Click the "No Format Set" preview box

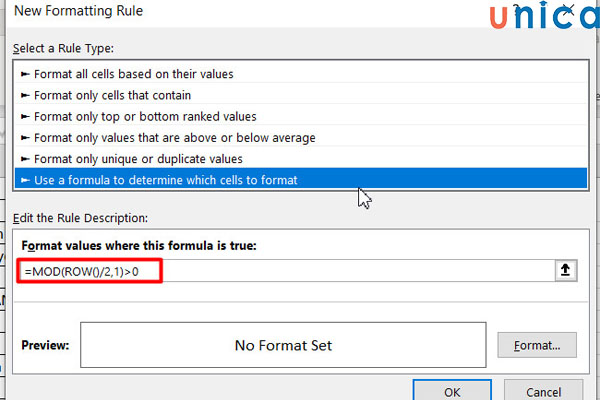tap(283, 346)
